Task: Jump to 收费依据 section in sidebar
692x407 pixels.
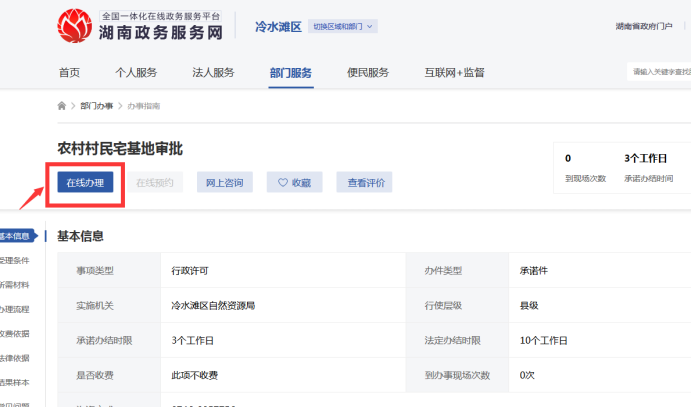Action: 14,333
